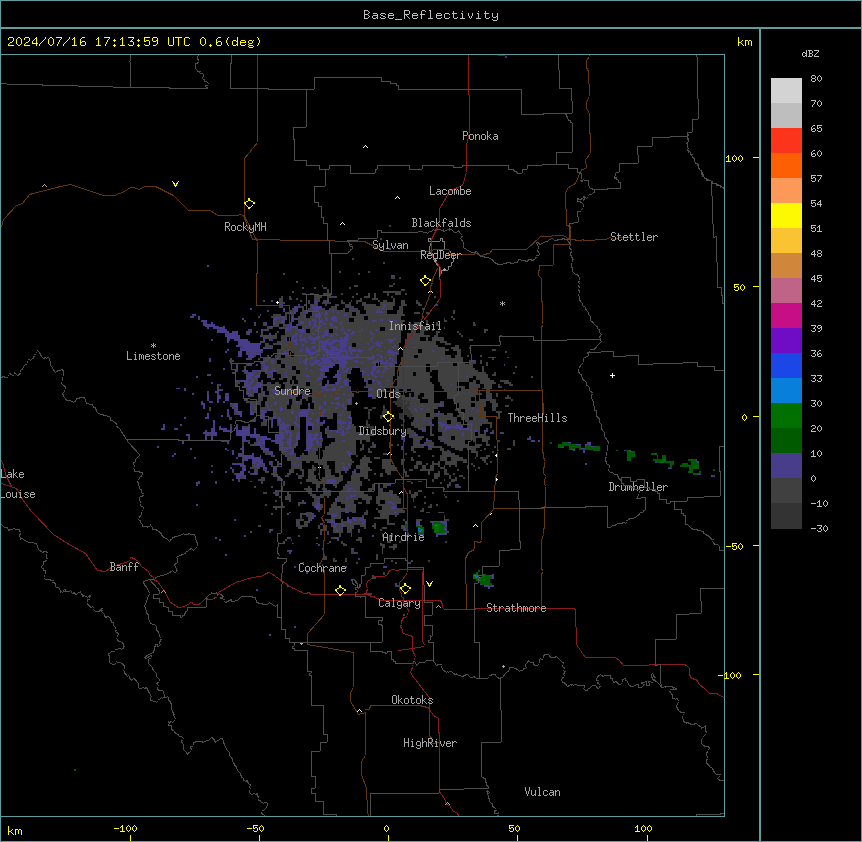Image resolution: width=862 pixels, height=842 pixels.
Task: Click the Ponoka label
Action: tap(480, 136)
